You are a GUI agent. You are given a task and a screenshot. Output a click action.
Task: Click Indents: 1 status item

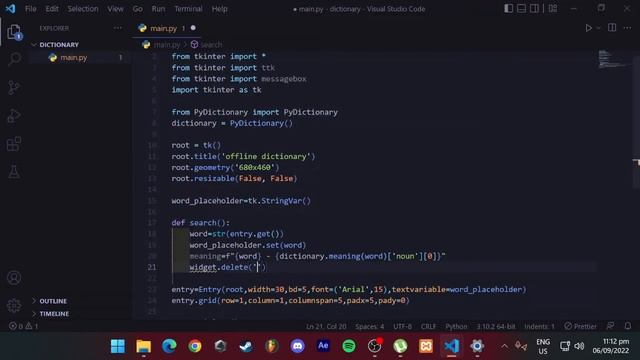click(539, 326)
